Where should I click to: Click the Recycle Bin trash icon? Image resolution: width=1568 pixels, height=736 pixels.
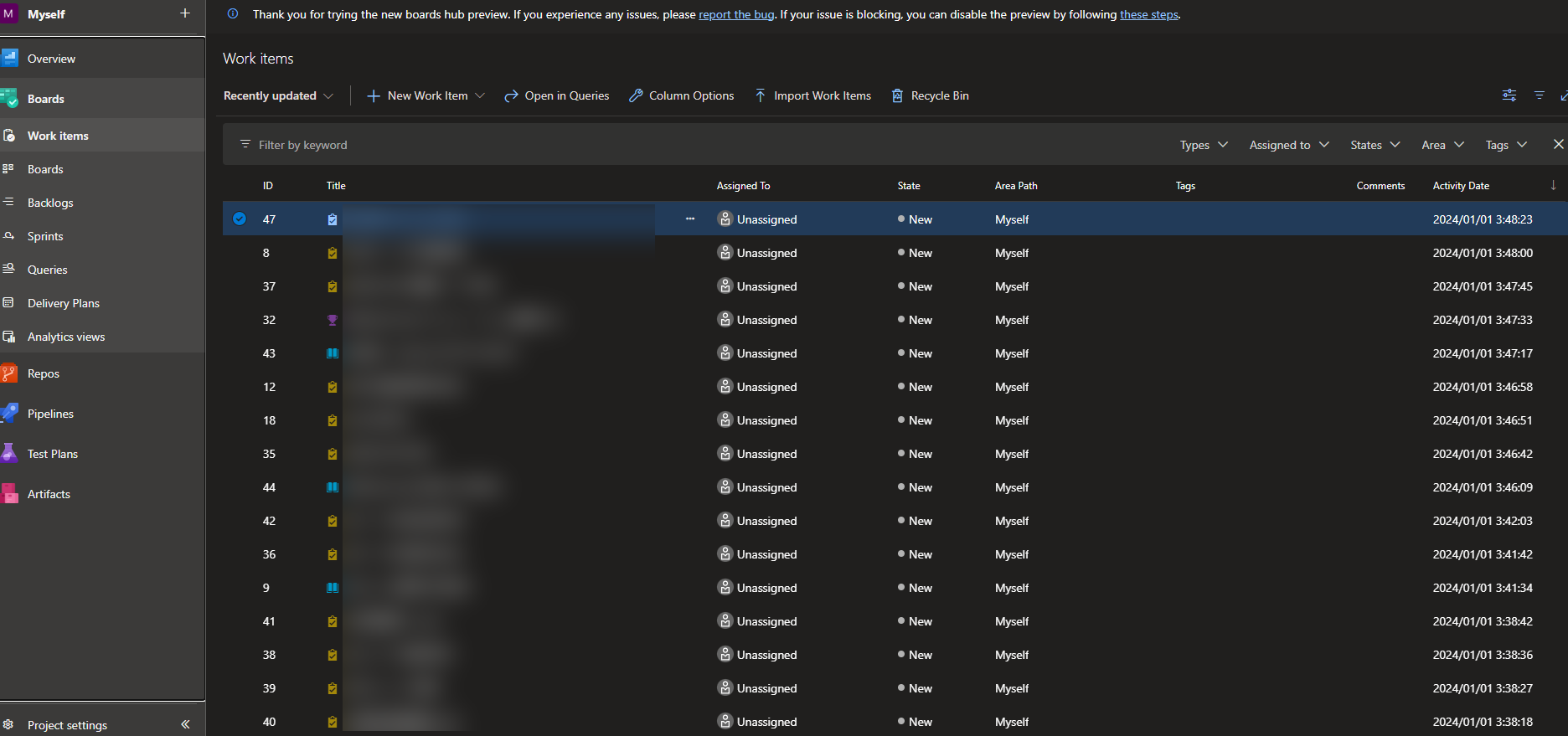[897, 95]
